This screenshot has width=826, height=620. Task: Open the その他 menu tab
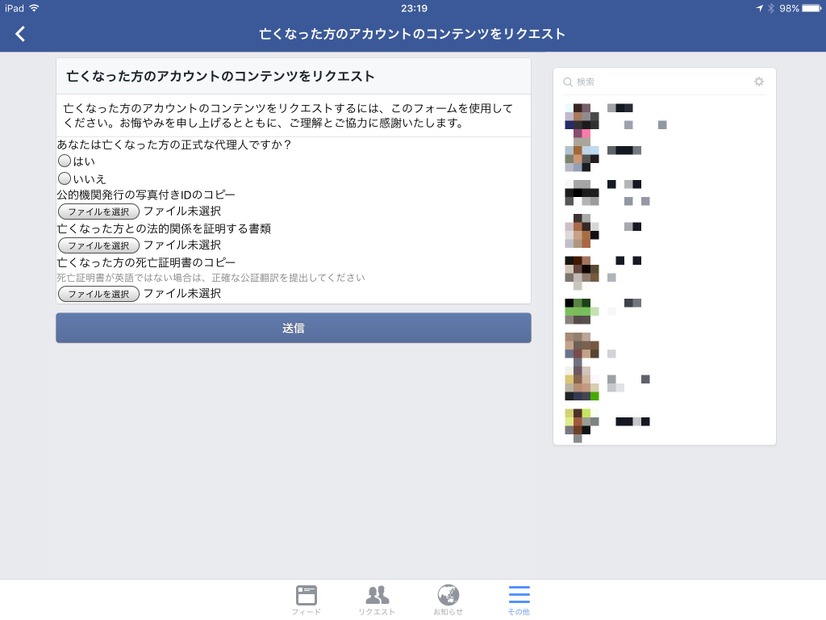click(x=519, y=600)
